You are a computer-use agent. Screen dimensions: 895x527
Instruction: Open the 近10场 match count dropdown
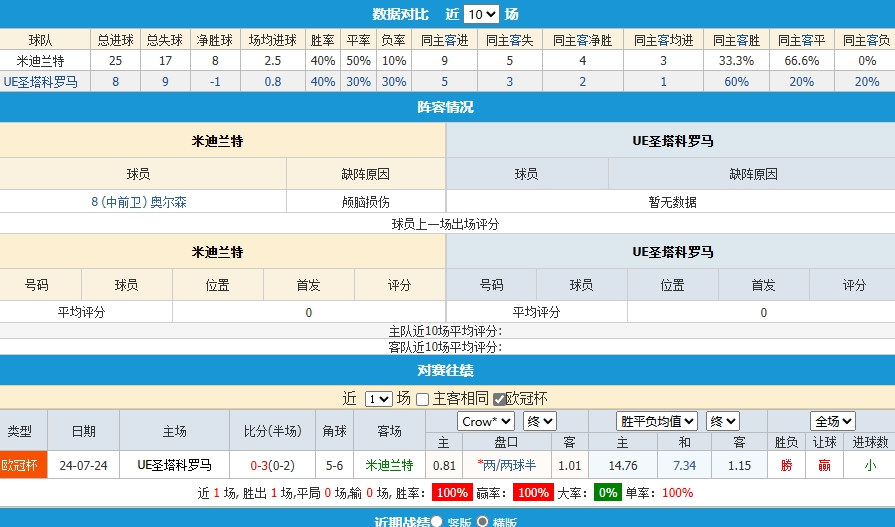pyautogui.click(x=481, y=14)
